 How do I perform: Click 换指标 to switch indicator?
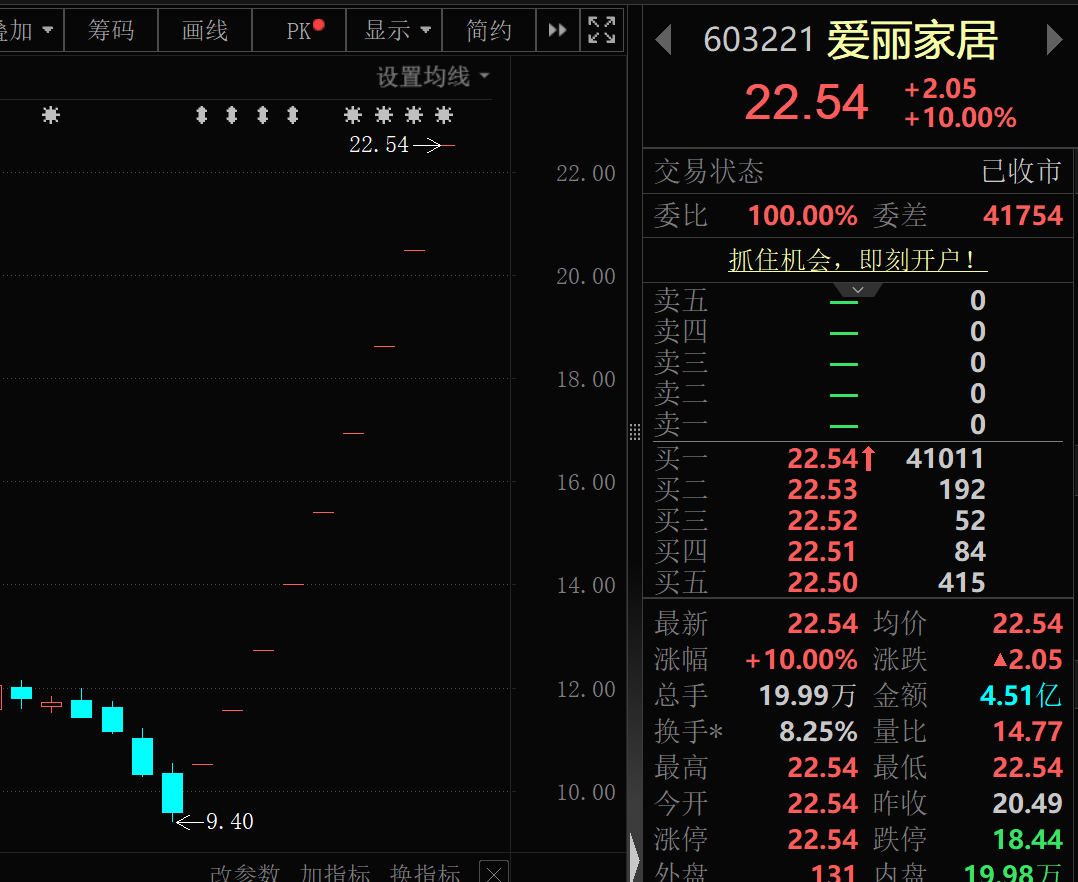click(425, 872)
